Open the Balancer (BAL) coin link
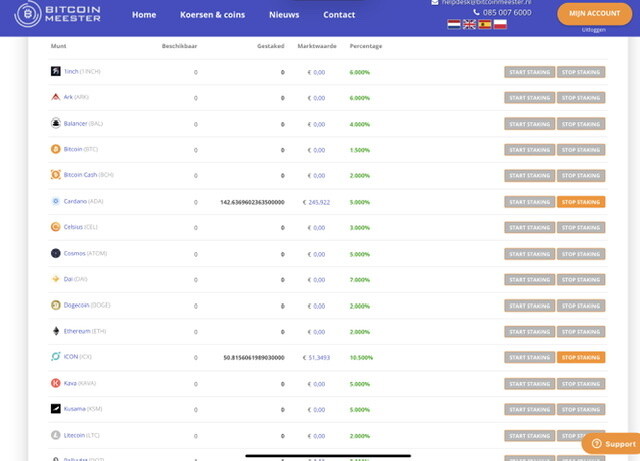This screenshot has width=640, height=461. (x=83, y=123)
